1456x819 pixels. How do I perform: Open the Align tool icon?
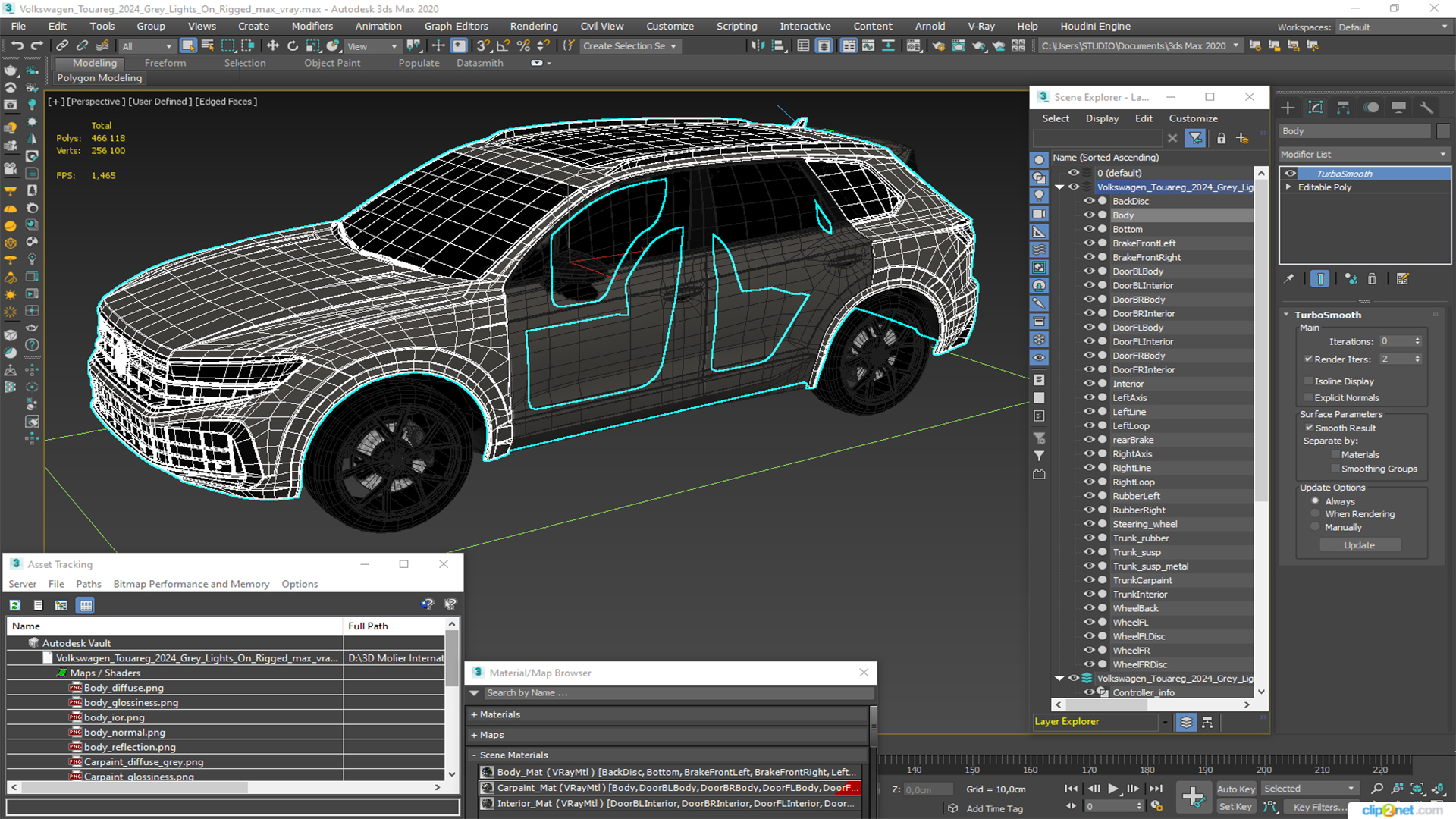coord(778,46)
